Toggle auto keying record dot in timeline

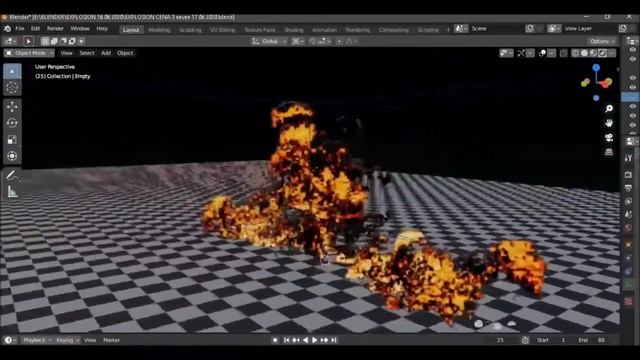[275, 340]
